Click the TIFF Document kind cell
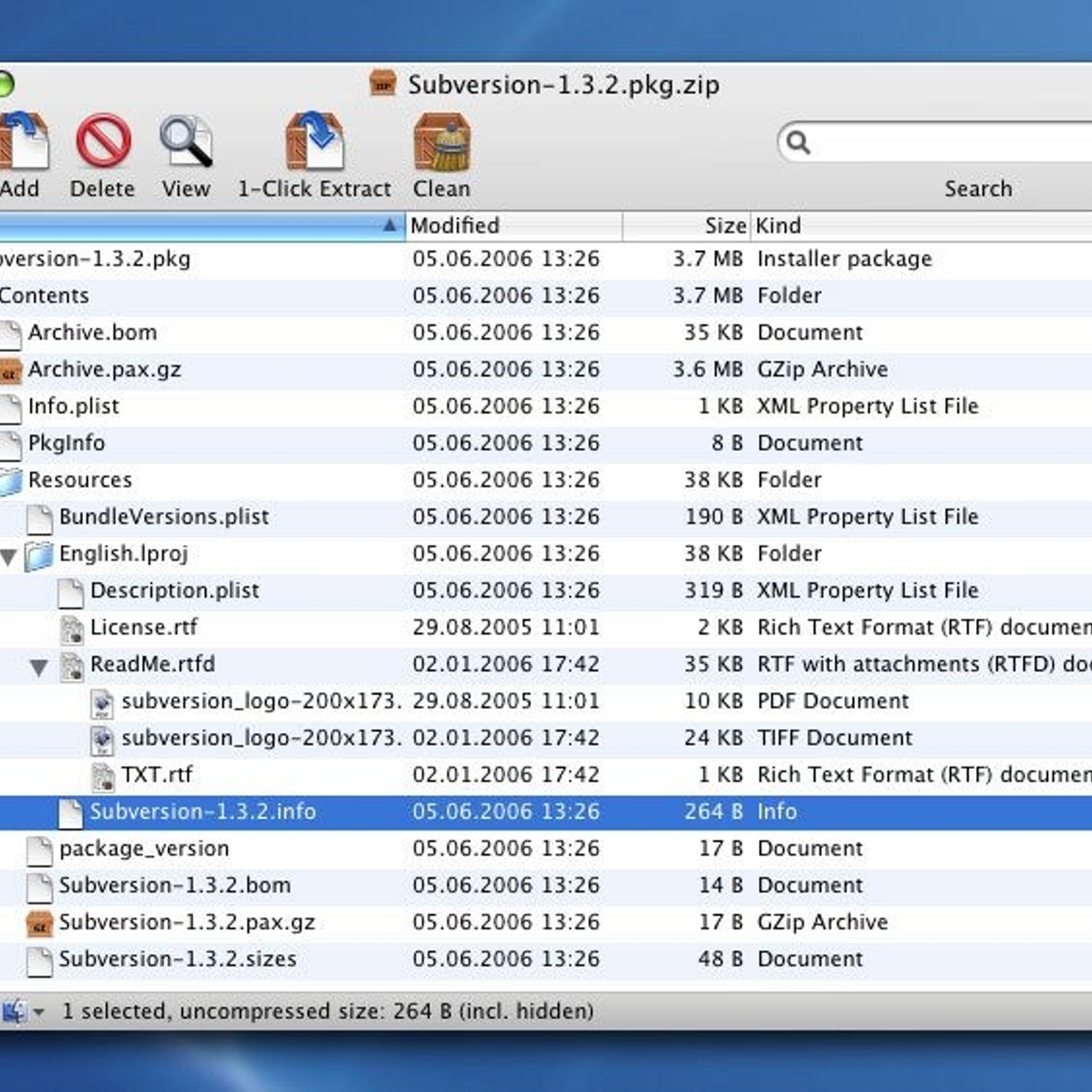Viewport: 1092px width, 1092px height. pyautogui.click(x=835, y=738)
